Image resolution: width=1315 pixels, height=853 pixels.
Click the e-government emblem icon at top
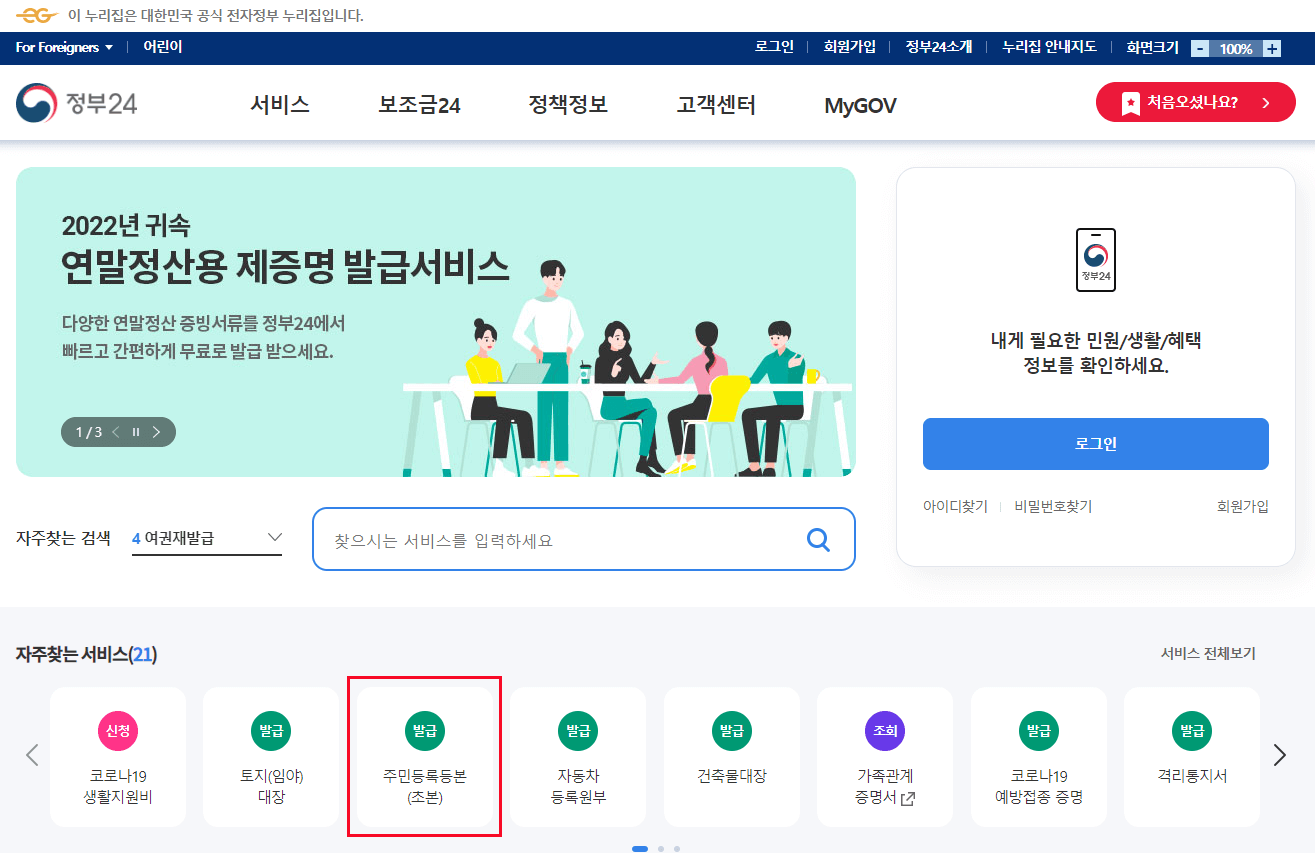point(36,15)
